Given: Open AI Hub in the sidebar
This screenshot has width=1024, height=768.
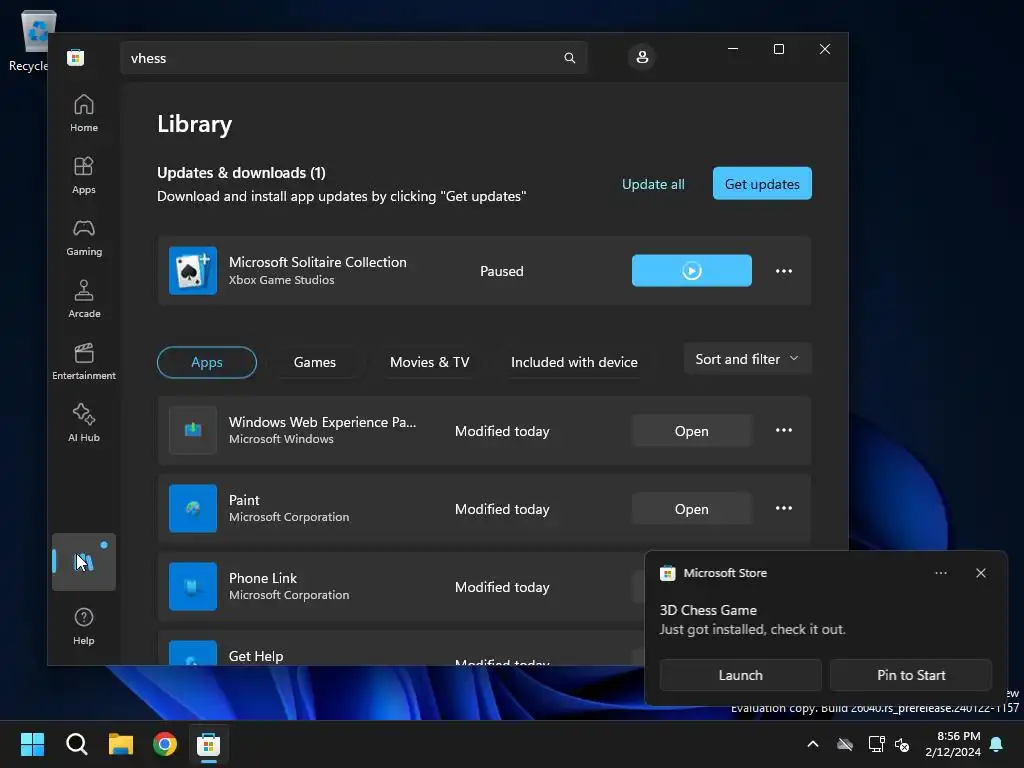Looking at the screenshot, I should (x=84, y=423).
